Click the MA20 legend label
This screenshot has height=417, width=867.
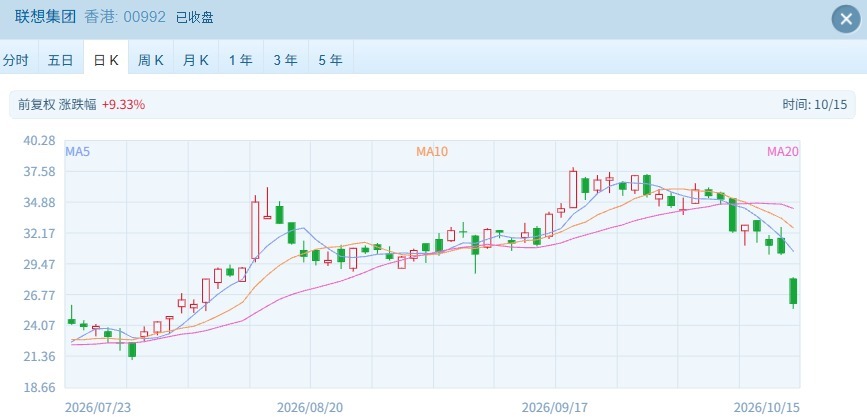coord(782,152)
